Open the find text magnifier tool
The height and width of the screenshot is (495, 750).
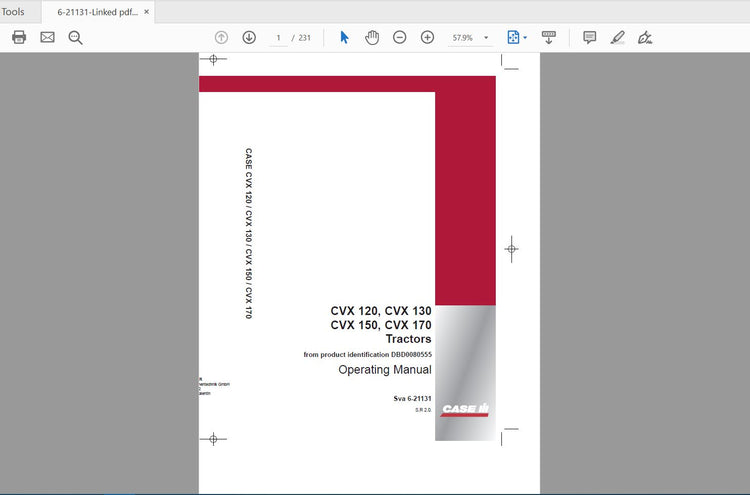(75, 37)
